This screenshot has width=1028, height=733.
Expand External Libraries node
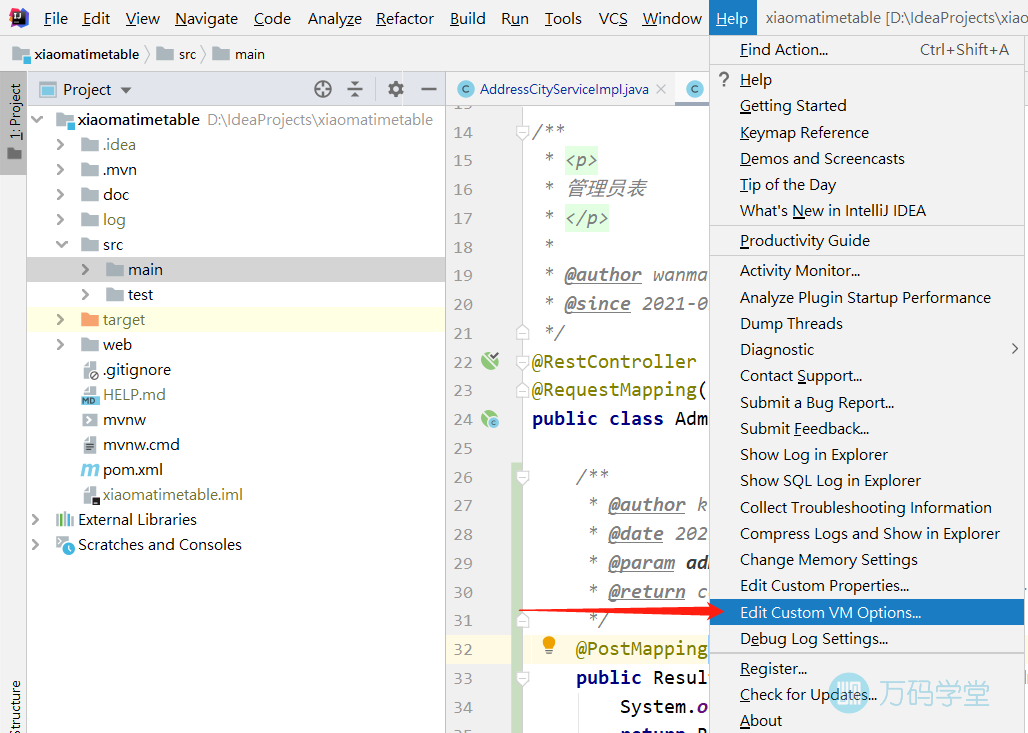(36, 520)
